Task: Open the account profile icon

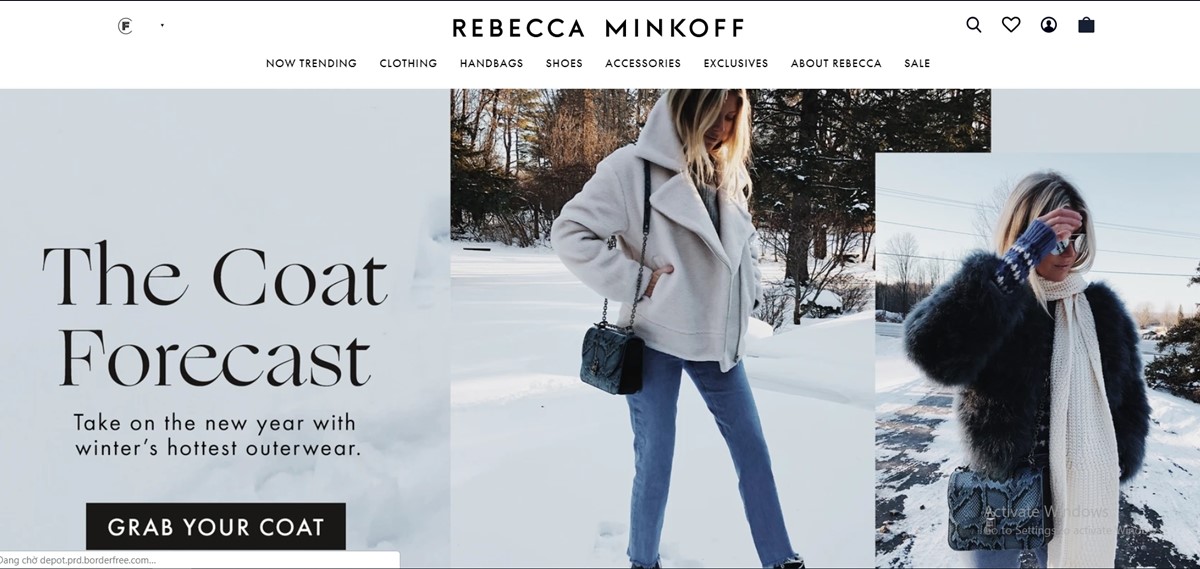Action: pyautogui.click(x=1048, y=25)
